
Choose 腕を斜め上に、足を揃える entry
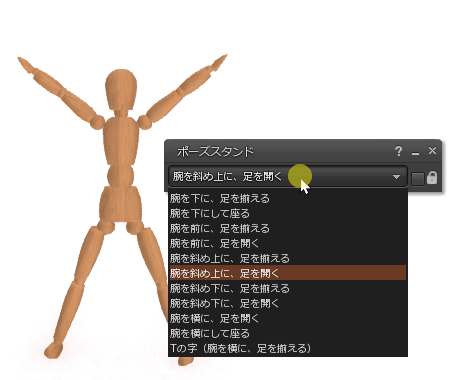288,258
